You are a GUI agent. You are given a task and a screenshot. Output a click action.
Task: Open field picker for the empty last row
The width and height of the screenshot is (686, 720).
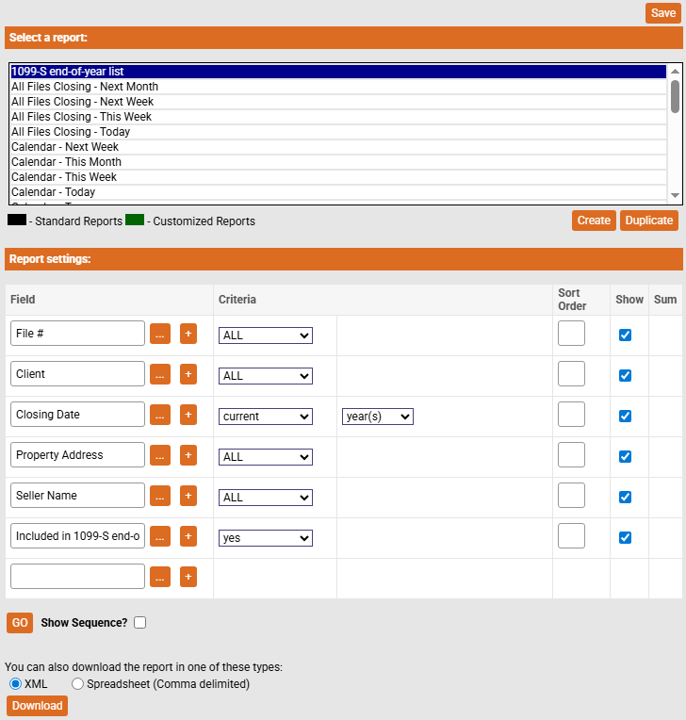coord(160,577)
